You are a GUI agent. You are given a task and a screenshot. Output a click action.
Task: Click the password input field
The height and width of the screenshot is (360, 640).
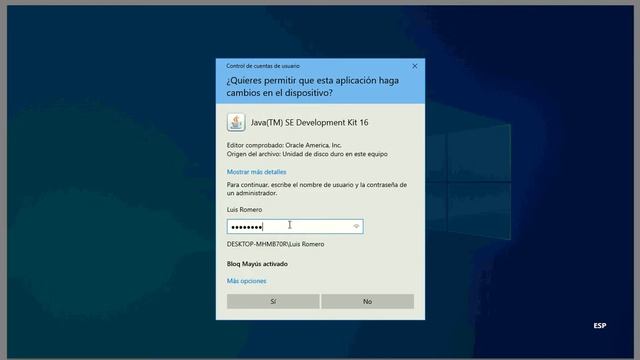[x=295, y=227]
